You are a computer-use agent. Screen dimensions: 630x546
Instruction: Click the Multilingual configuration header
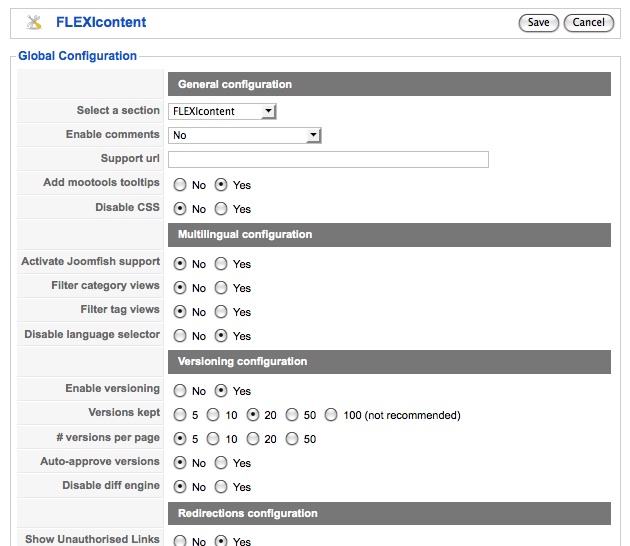[389, 235]
